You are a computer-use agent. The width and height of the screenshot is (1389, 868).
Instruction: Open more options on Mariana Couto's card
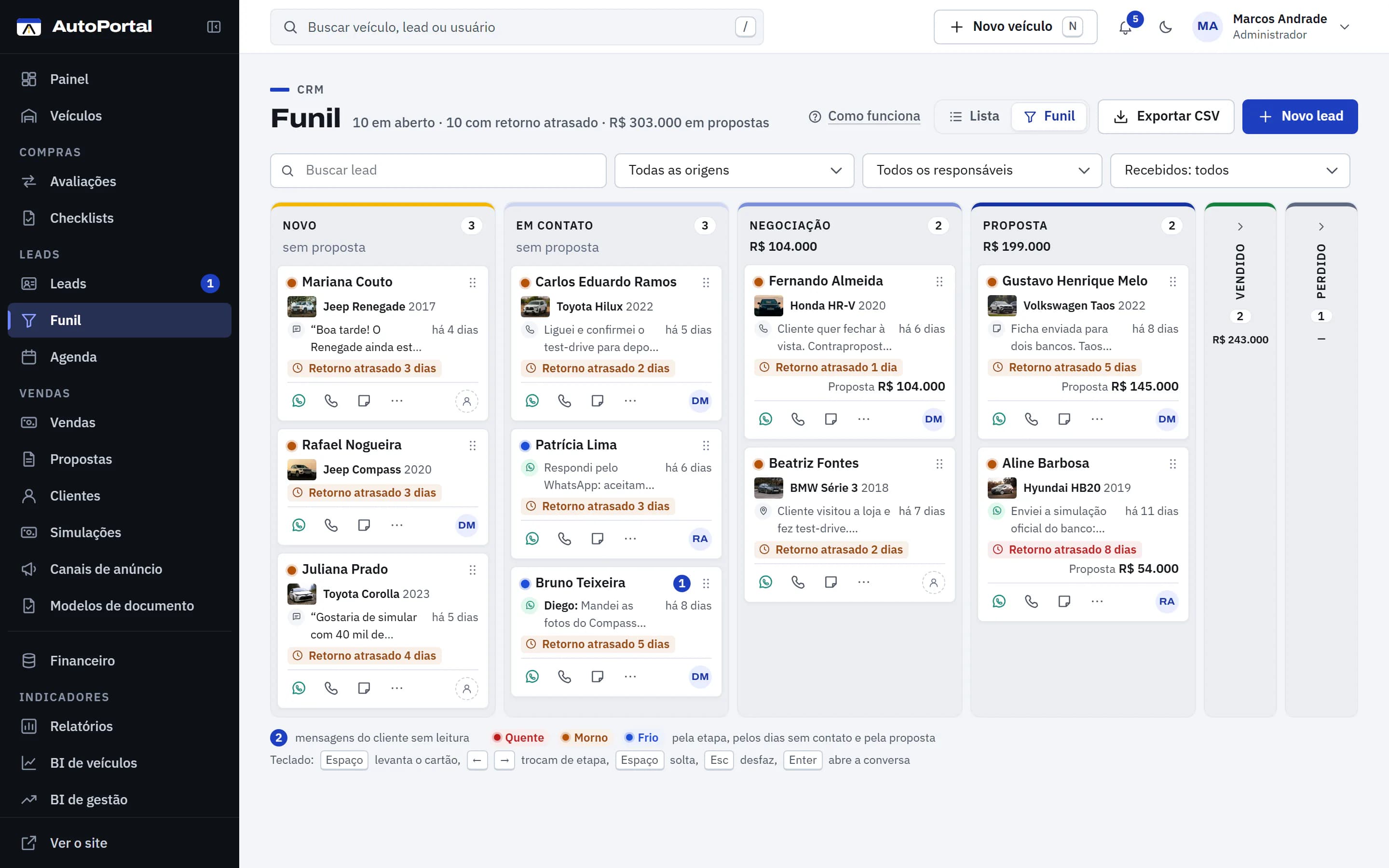click(396, 401)
